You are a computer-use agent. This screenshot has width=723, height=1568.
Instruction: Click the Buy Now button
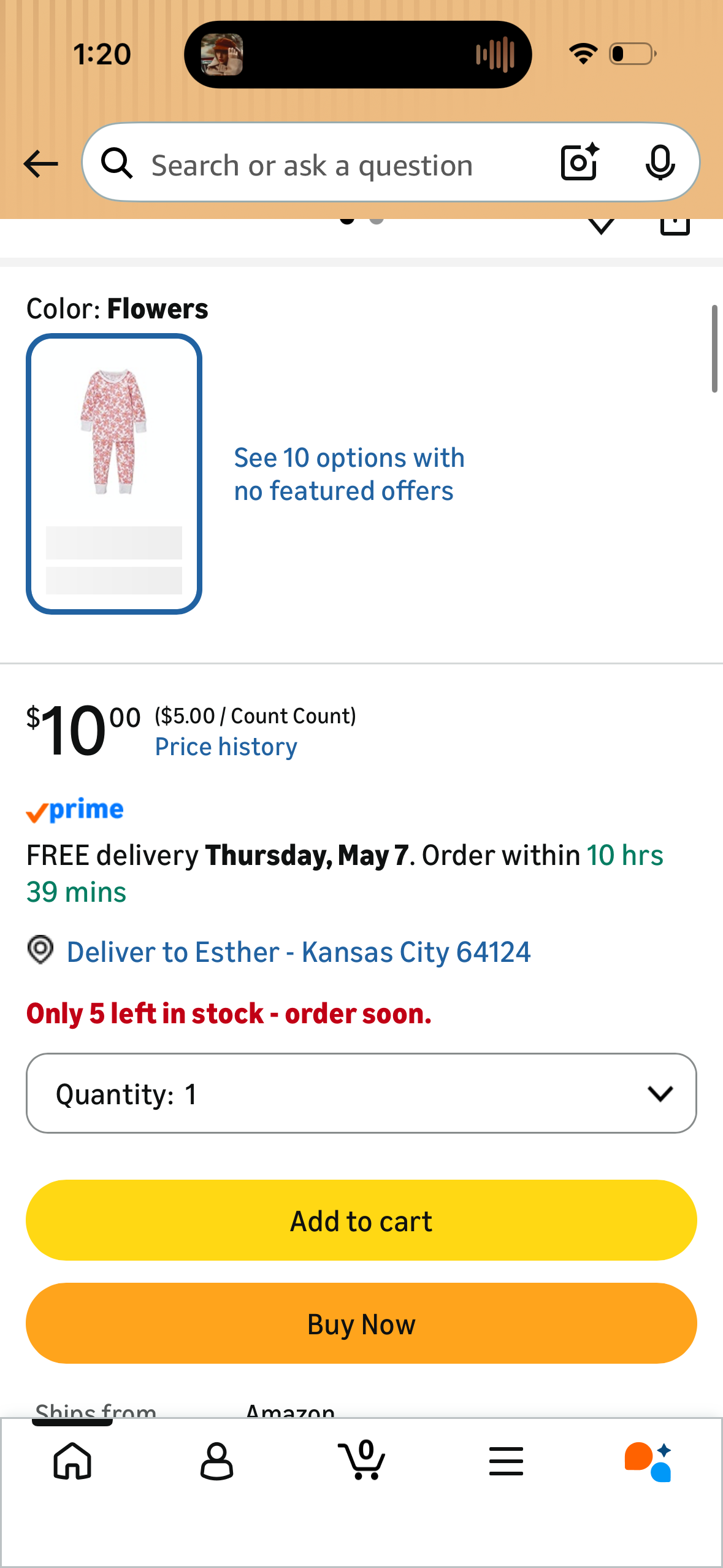(x=361, y=1323)
